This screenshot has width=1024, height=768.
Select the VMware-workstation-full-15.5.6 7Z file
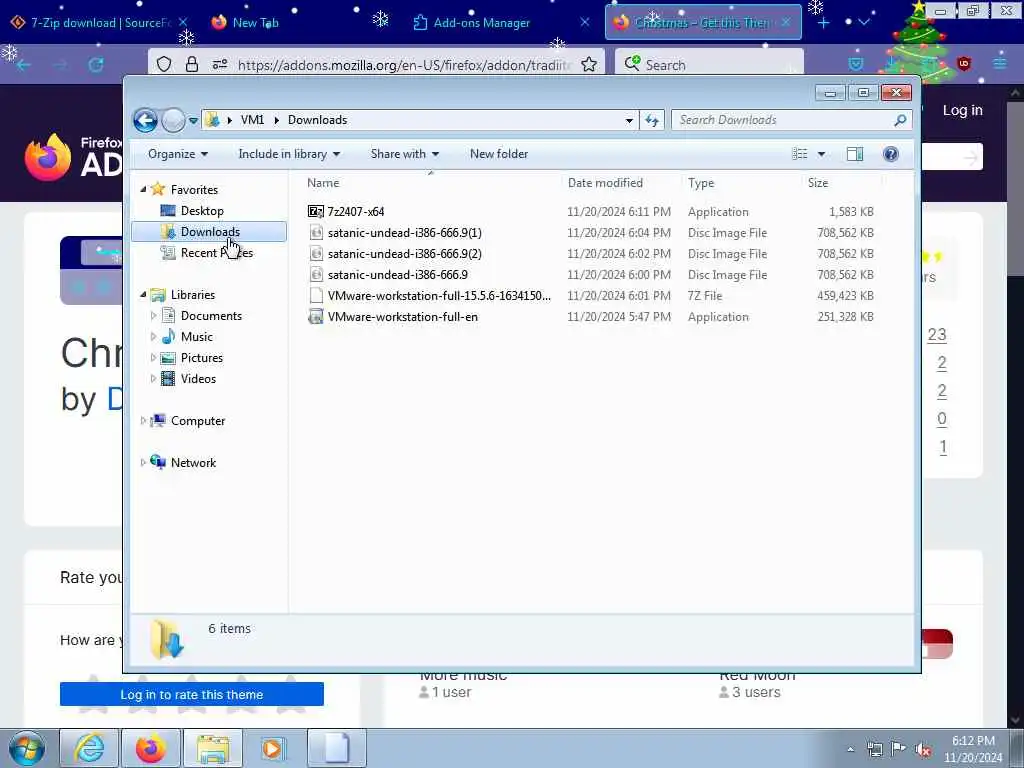point(439,296)
